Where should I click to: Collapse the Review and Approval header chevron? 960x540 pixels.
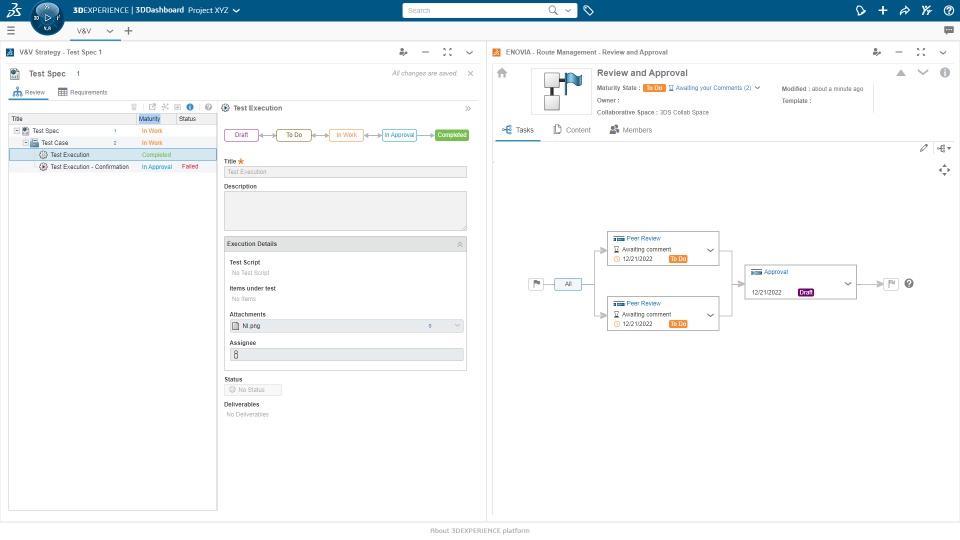click(923, 73)
